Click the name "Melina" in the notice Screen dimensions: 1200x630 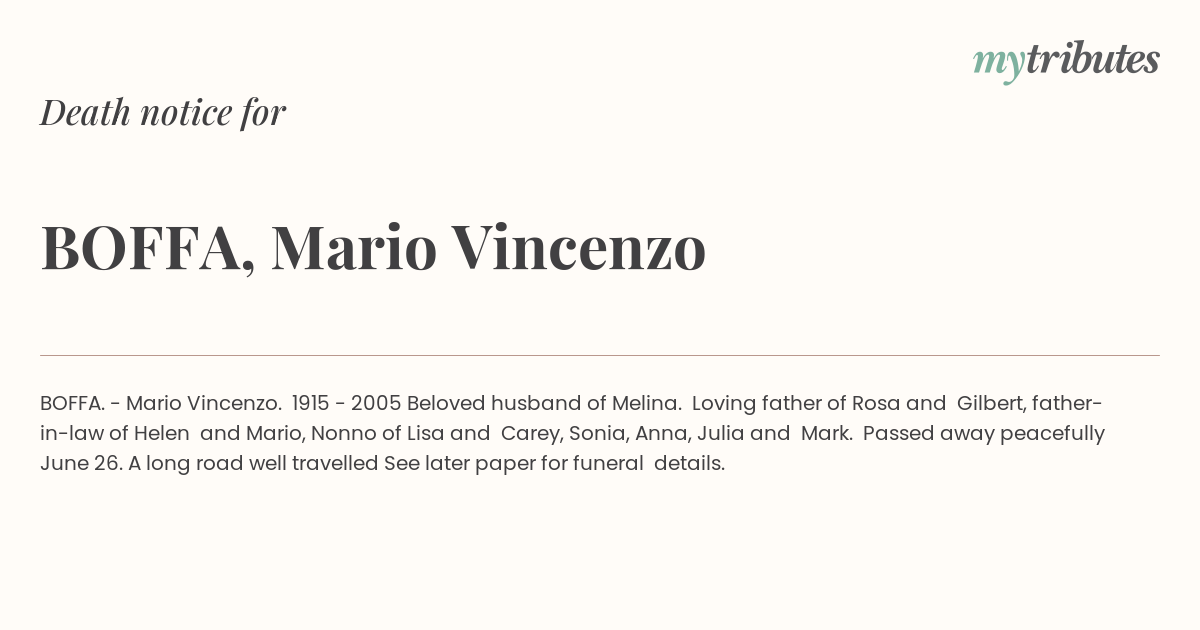pos(647,404)
